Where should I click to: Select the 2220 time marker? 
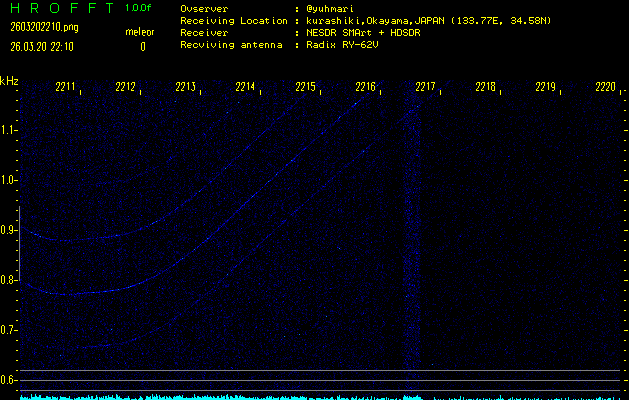click(605, 88)
